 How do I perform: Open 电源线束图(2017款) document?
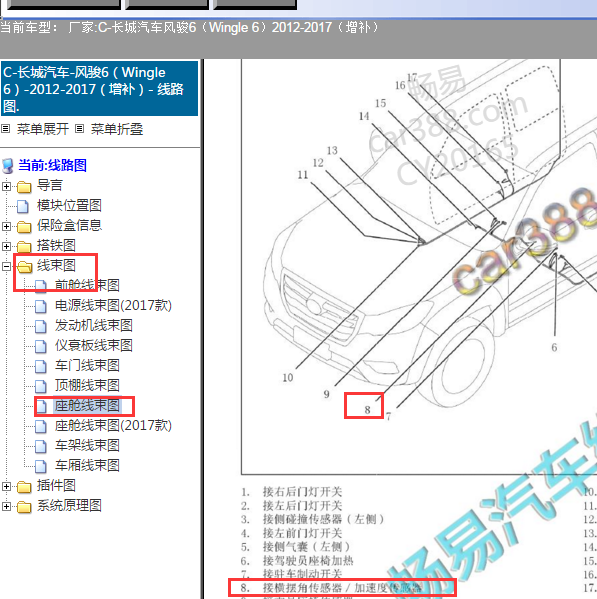tap(113, 305)
